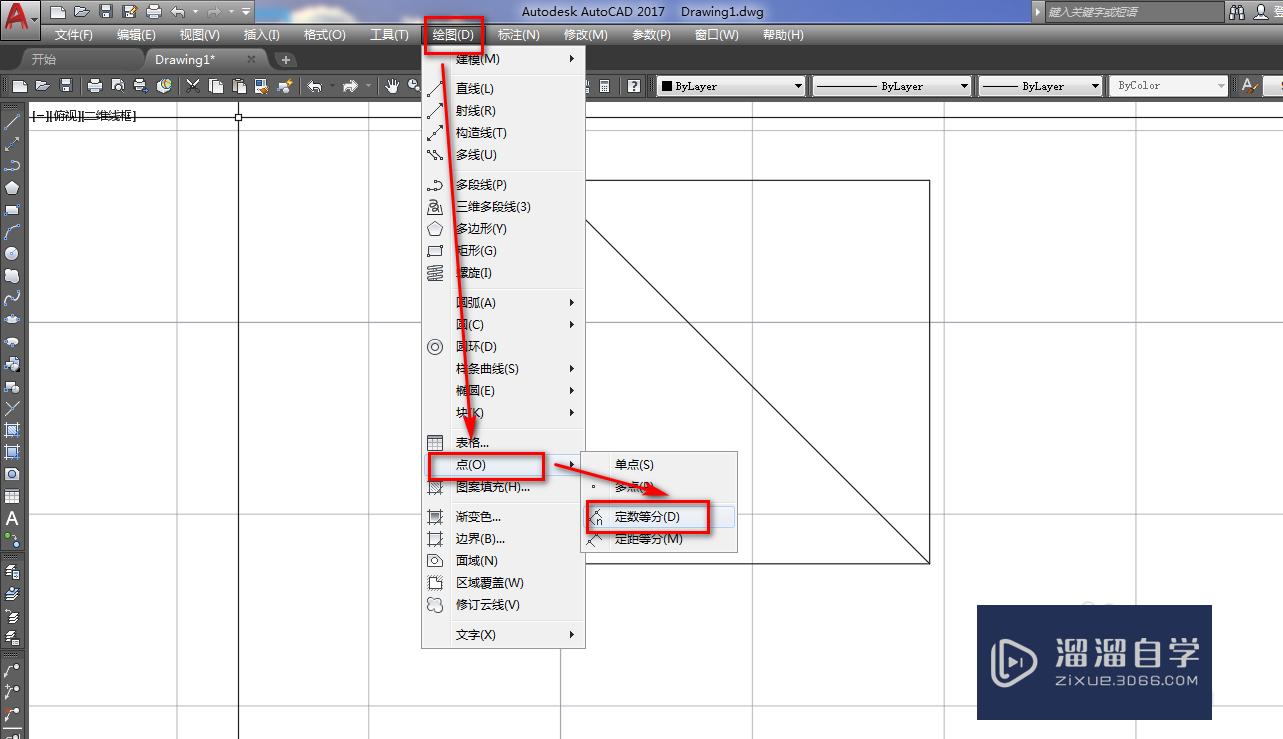This screenshot has width=1283, height=739.
Task: Select the Hatch tool in left toolbar
Action: (12, 430)
